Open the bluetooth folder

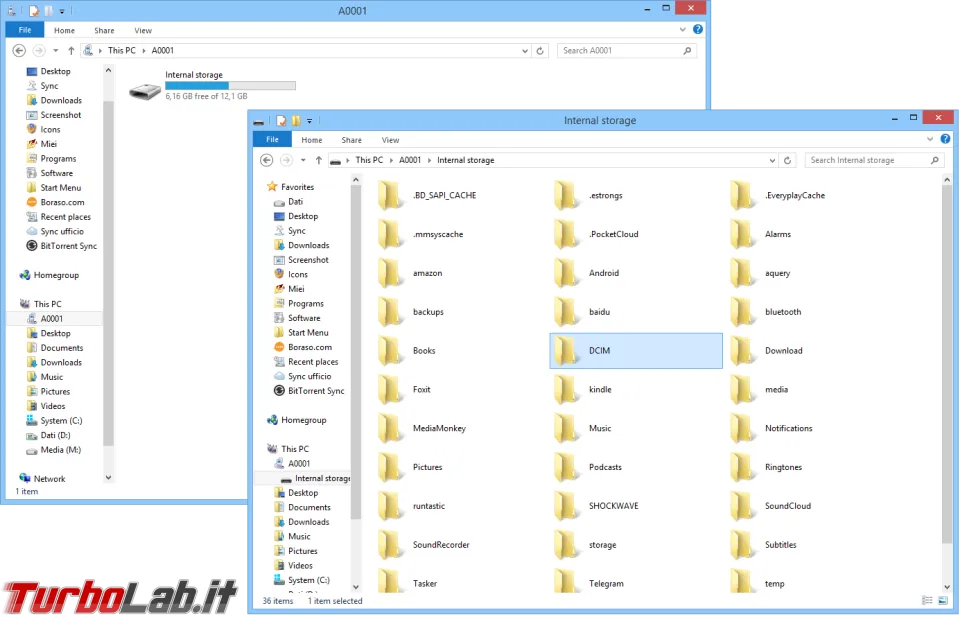coord(766,312)
